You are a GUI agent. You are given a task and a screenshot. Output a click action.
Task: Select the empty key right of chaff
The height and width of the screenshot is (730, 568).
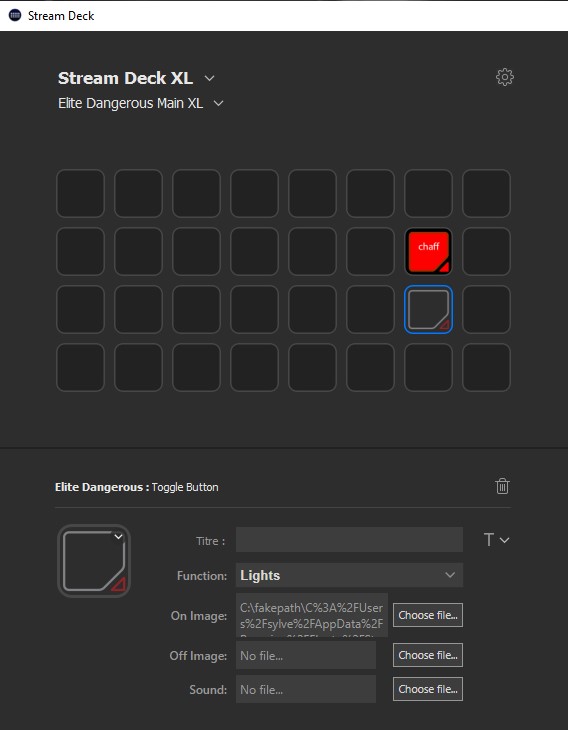486,251
